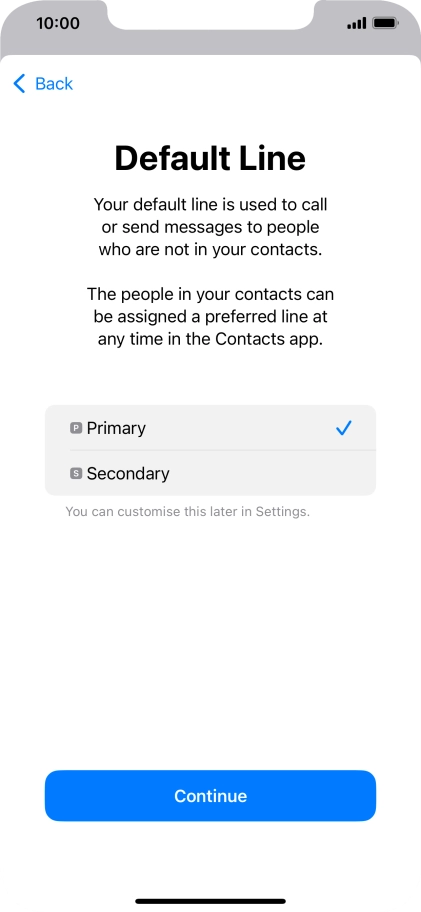Image resolution: width=421 pixels, height=912 pixels.
Task: Click the grey P badge icon
Action: coord(76,428)
